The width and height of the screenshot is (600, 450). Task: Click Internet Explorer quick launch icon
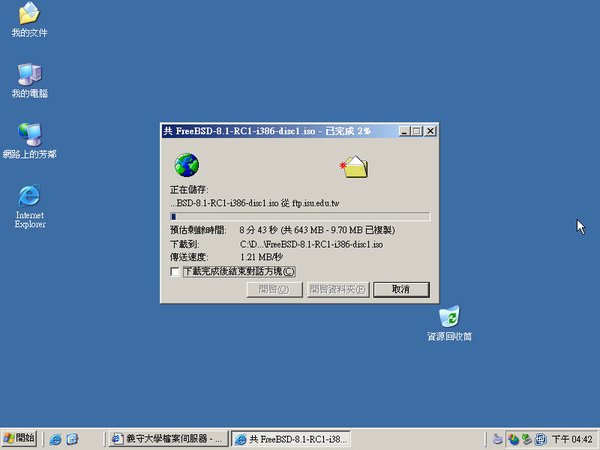coord(55,439)
